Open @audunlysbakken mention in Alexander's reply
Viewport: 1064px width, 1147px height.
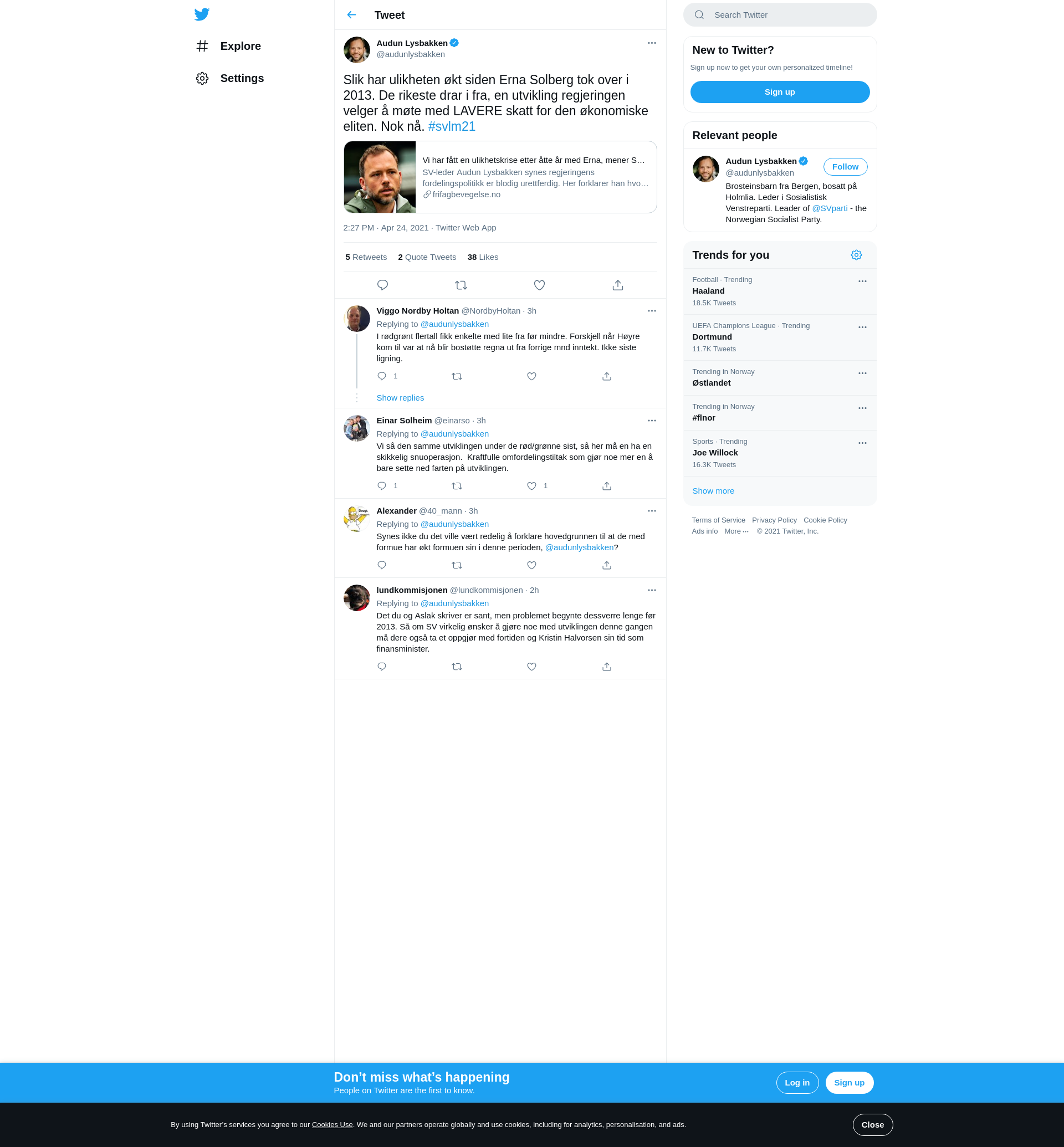point(579,547)
